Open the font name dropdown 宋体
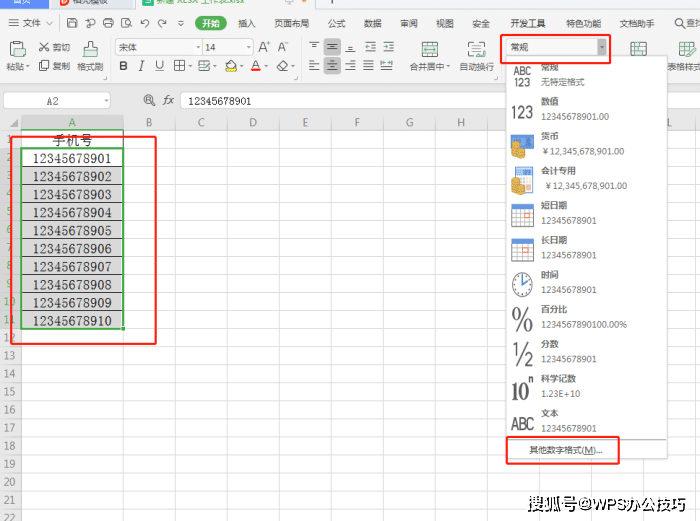This screenshot has width=700, height=521. pos(198,47)
